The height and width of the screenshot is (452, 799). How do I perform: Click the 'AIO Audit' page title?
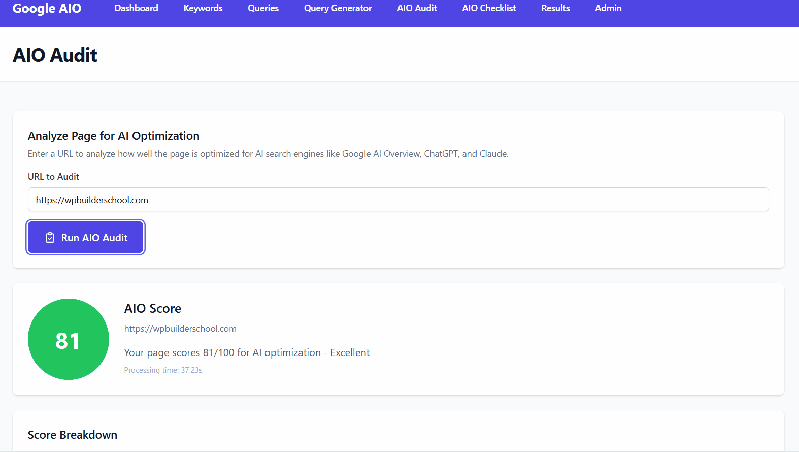tap(55, 55)
